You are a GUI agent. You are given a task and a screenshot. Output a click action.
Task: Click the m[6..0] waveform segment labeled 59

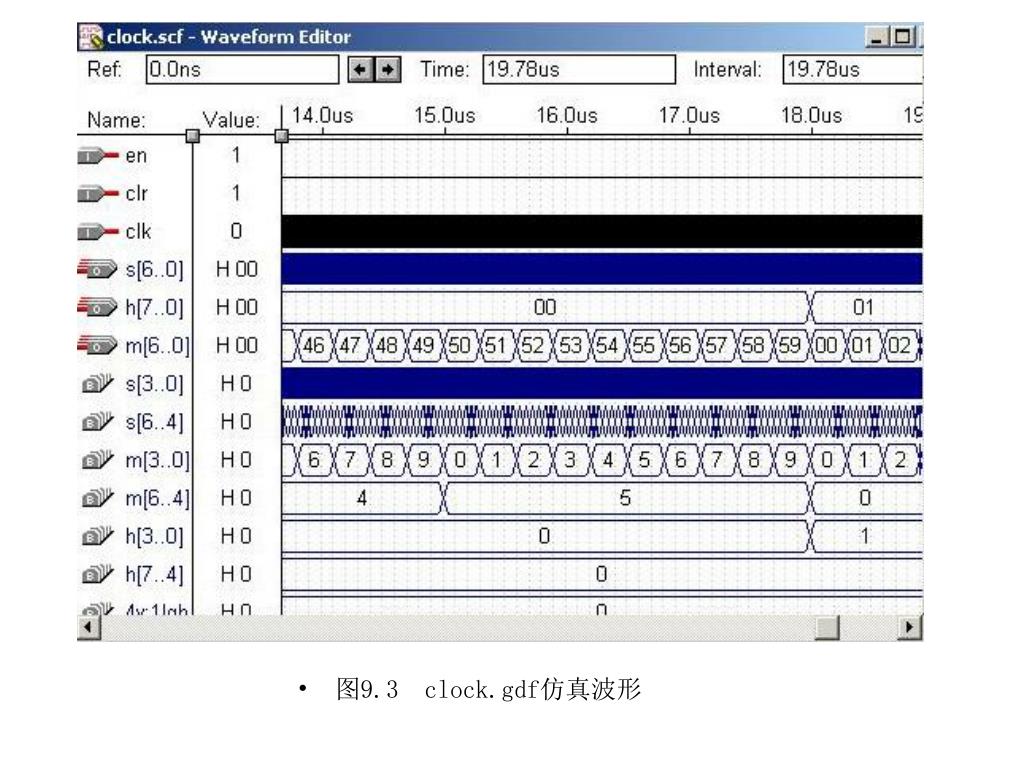coord(790,345)
